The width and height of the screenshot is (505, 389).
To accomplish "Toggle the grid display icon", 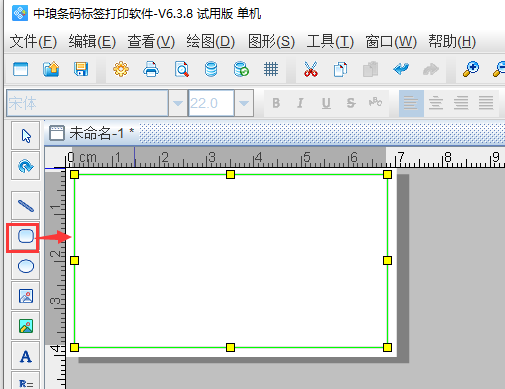I will pos(271,69).
